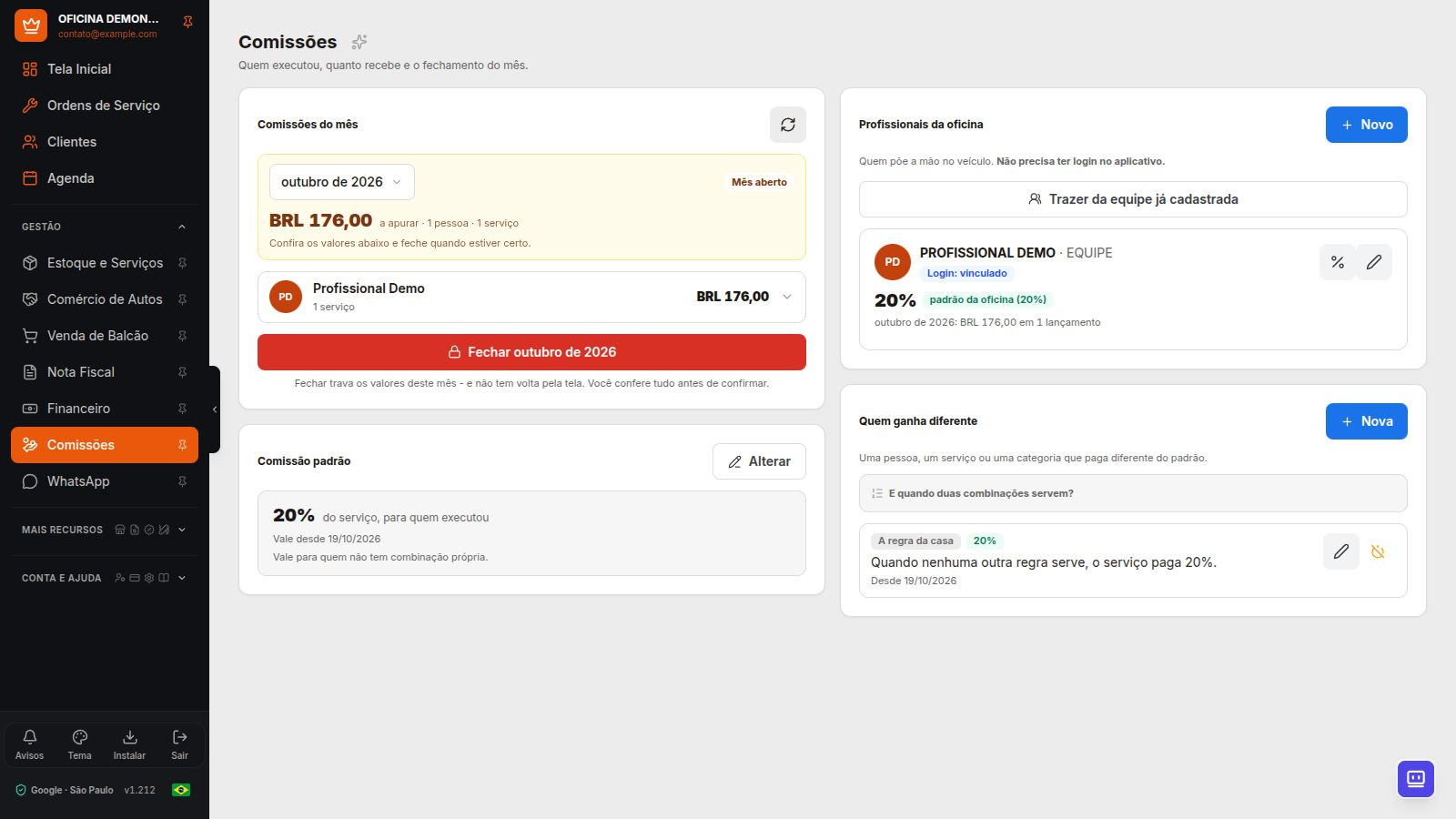Refresh the monthly commissions list
The image size is (1456, 819).
point(788,125)
